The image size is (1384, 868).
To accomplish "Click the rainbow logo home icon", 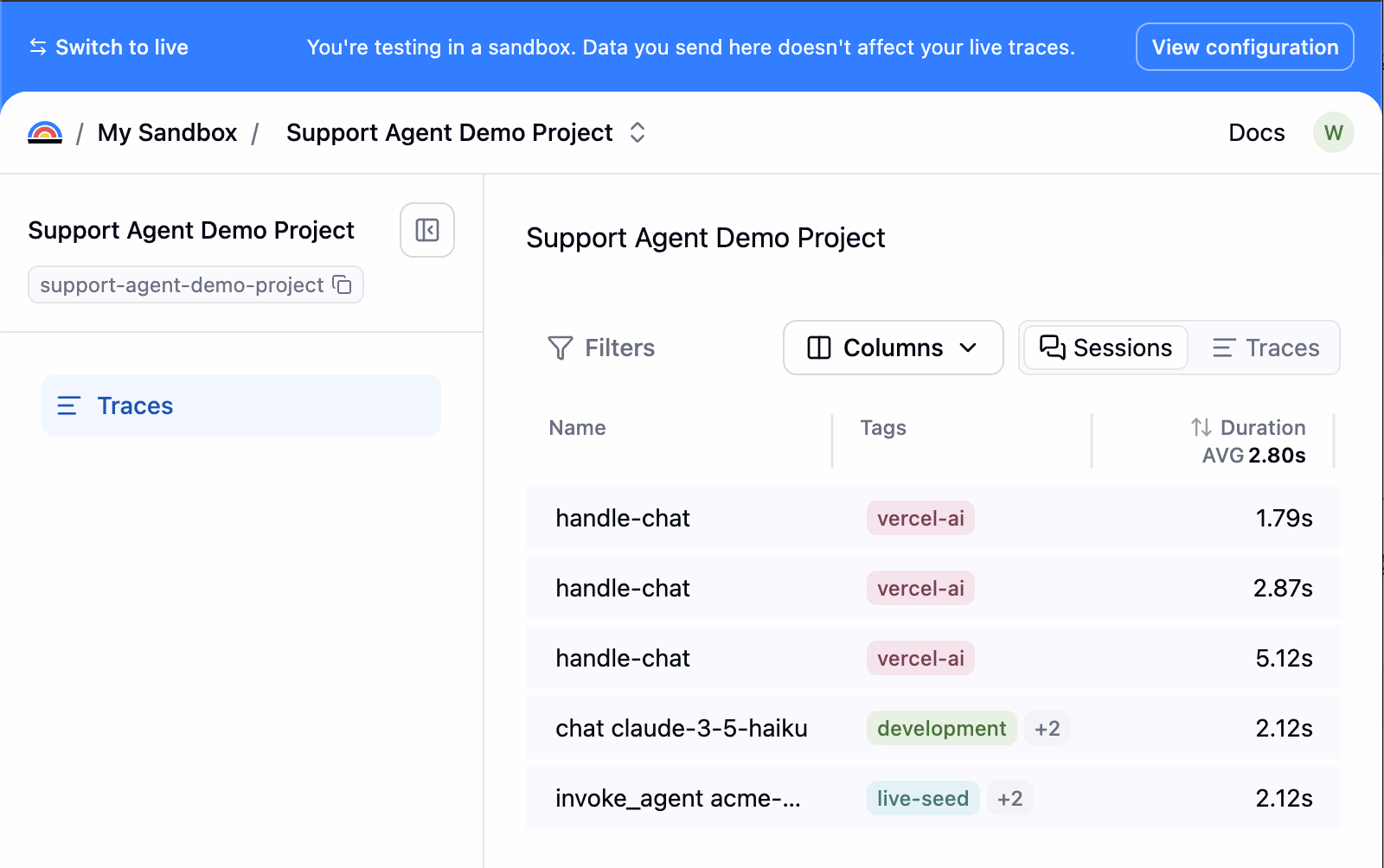I will point(45,132).
